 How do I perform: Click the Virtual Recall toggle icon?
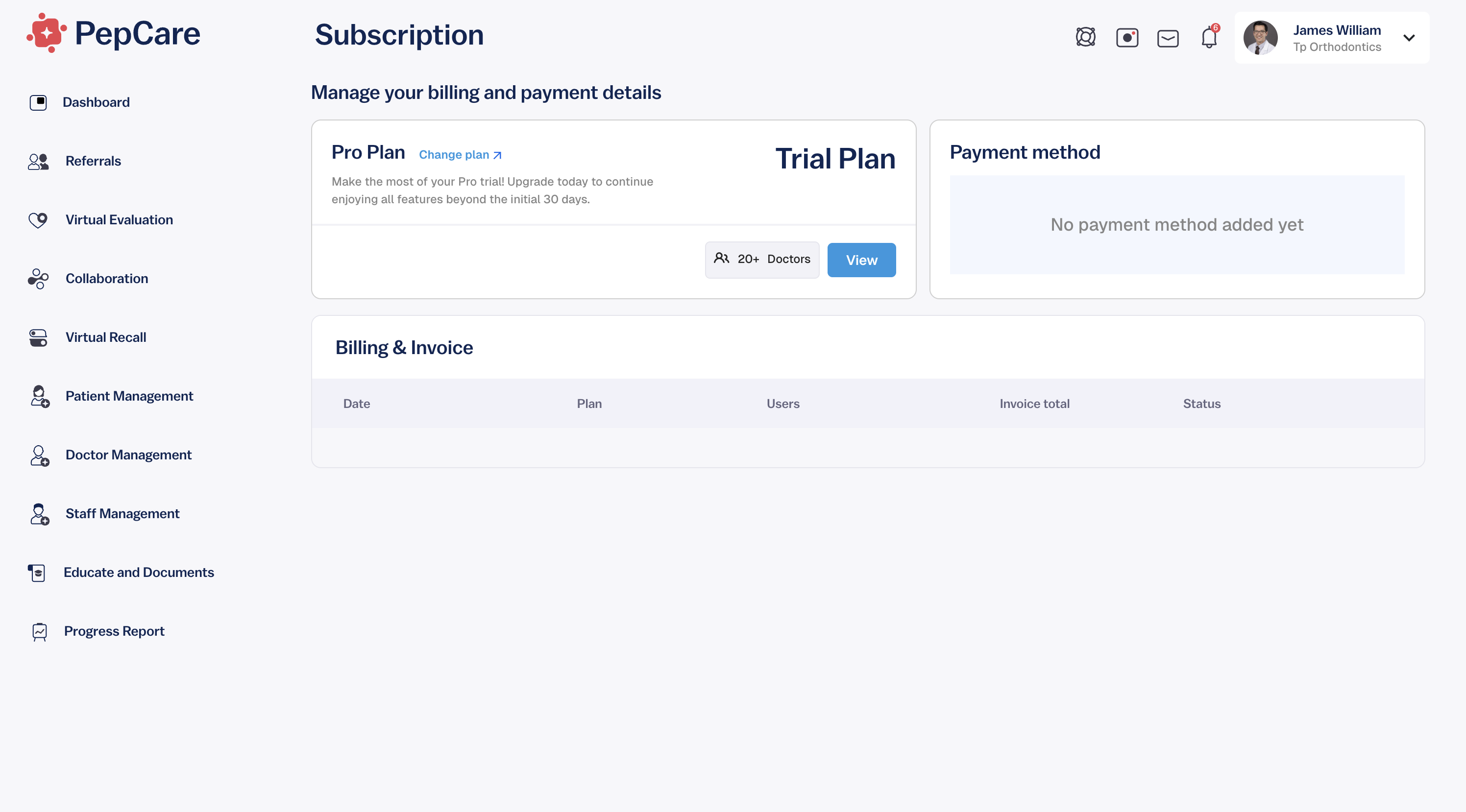pyautogui.click(x=38, y=337)
